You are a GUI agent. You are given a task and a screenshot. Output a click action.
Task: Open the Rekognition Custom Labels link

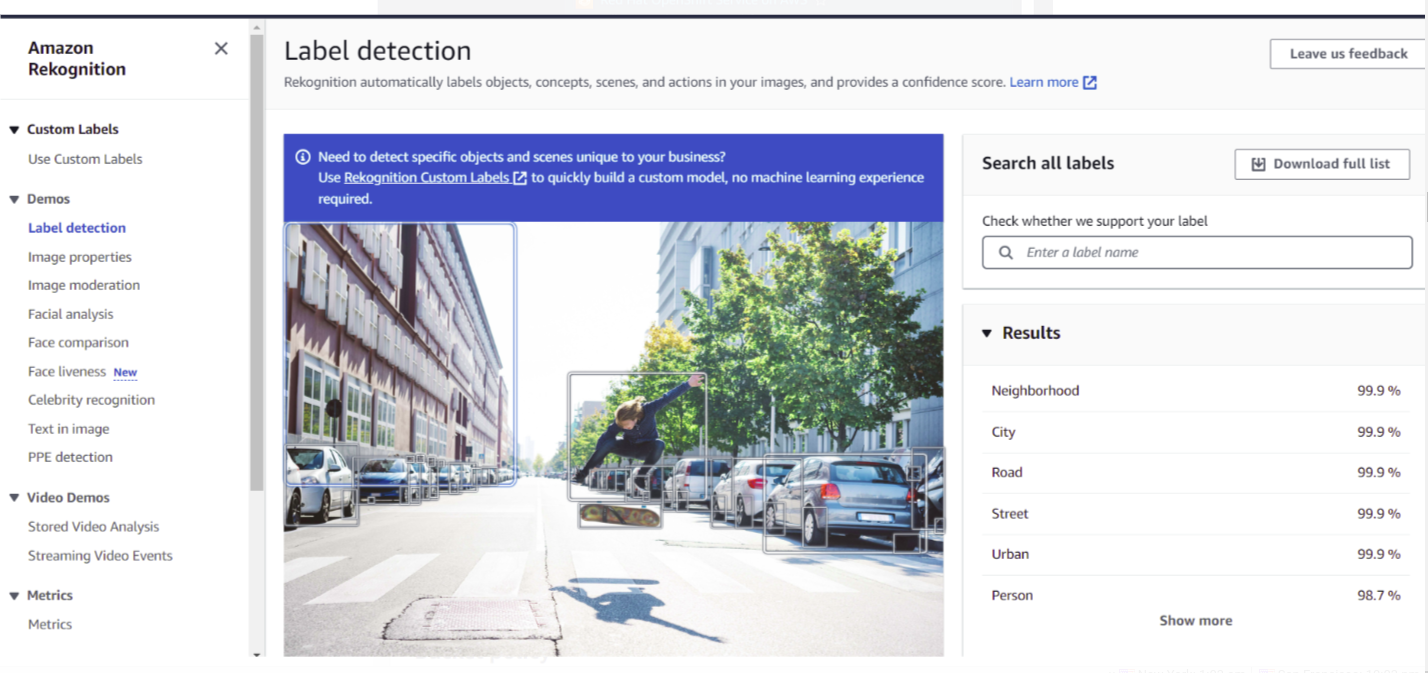click(426, 178)
